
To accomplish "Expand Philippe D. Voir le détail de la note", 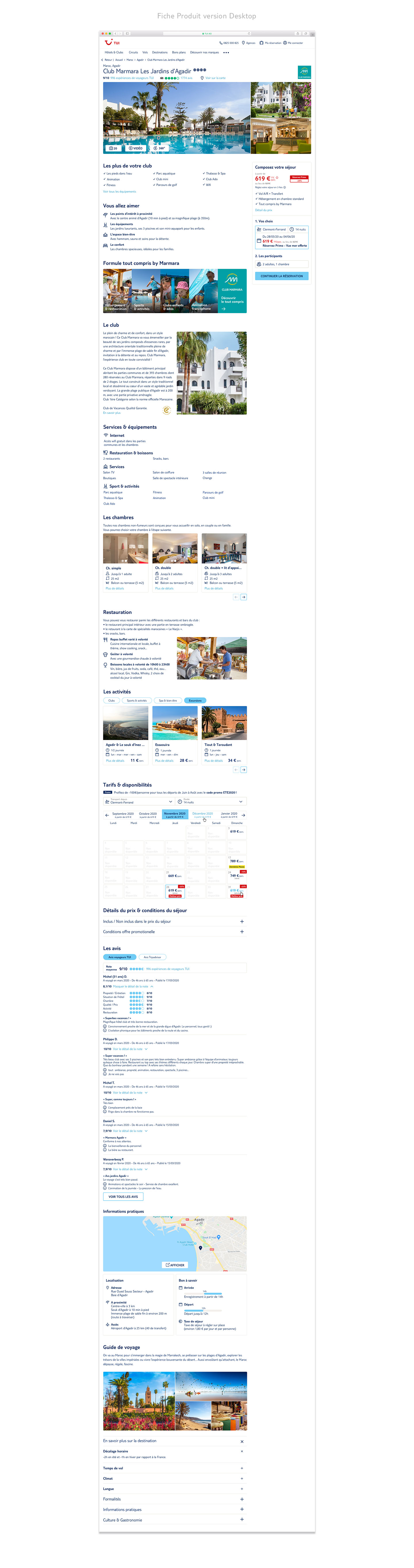I will (x=130, y=1049).
